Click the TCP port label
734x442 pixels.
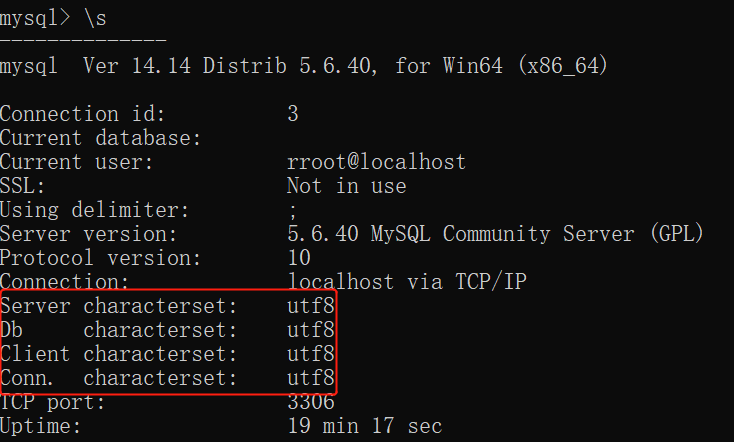[53, 402]
